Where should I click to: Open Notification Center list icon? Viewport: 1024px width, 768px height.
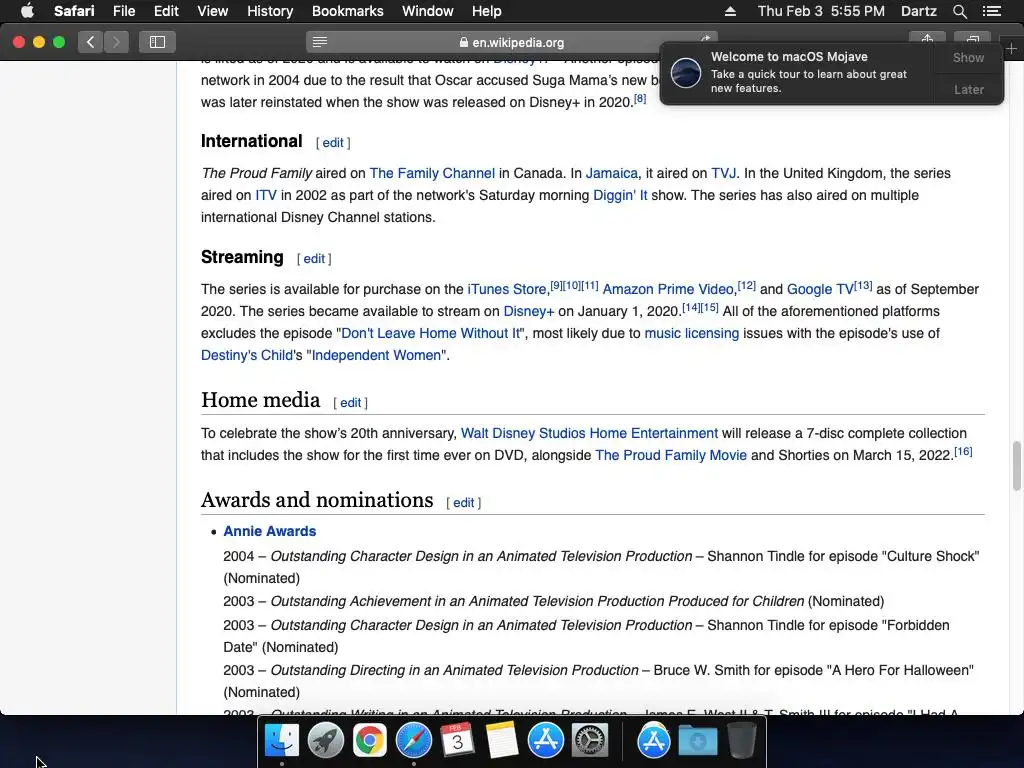click(x=992, y=11)
